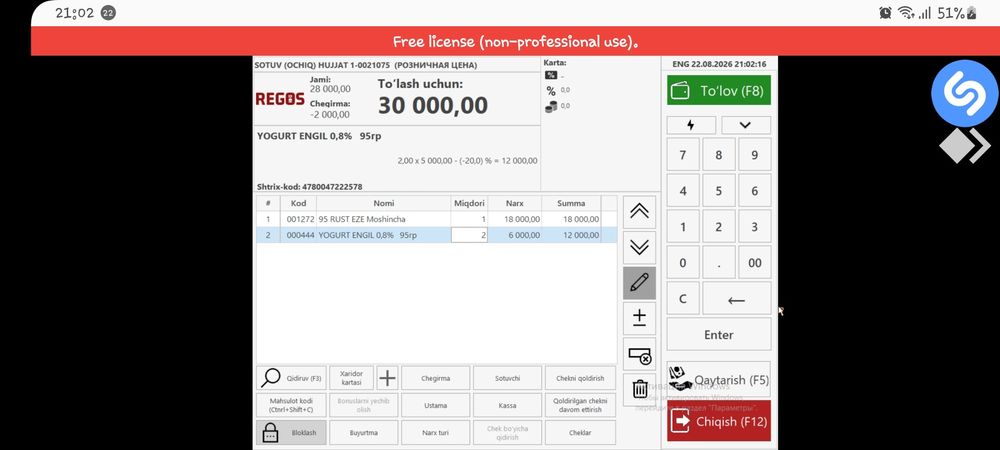Tap the remote desktop double-arrow overlay icon

(x=965, y=145)
